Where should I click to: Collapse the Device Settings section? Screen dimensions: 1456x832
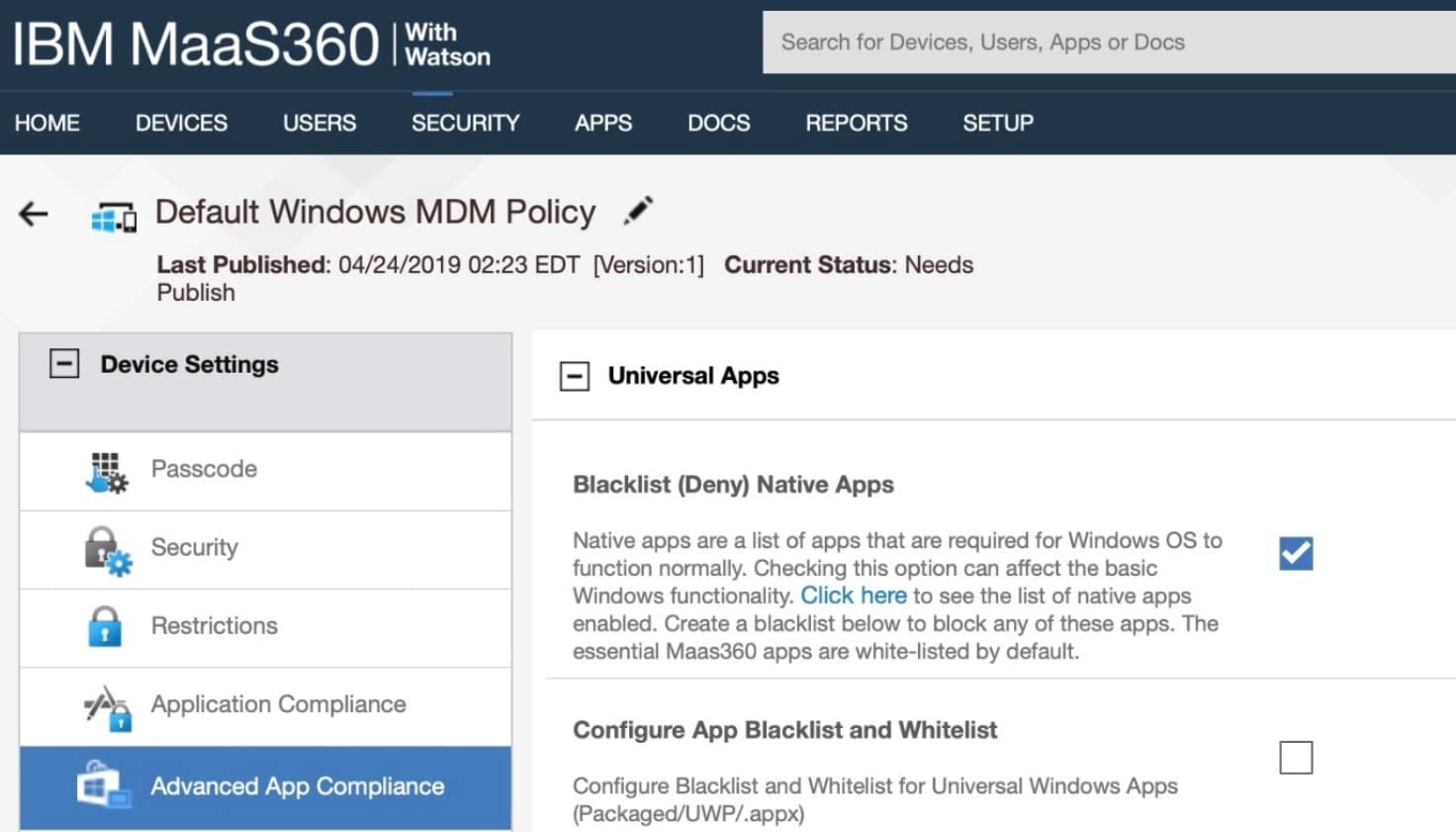(64, 364)
